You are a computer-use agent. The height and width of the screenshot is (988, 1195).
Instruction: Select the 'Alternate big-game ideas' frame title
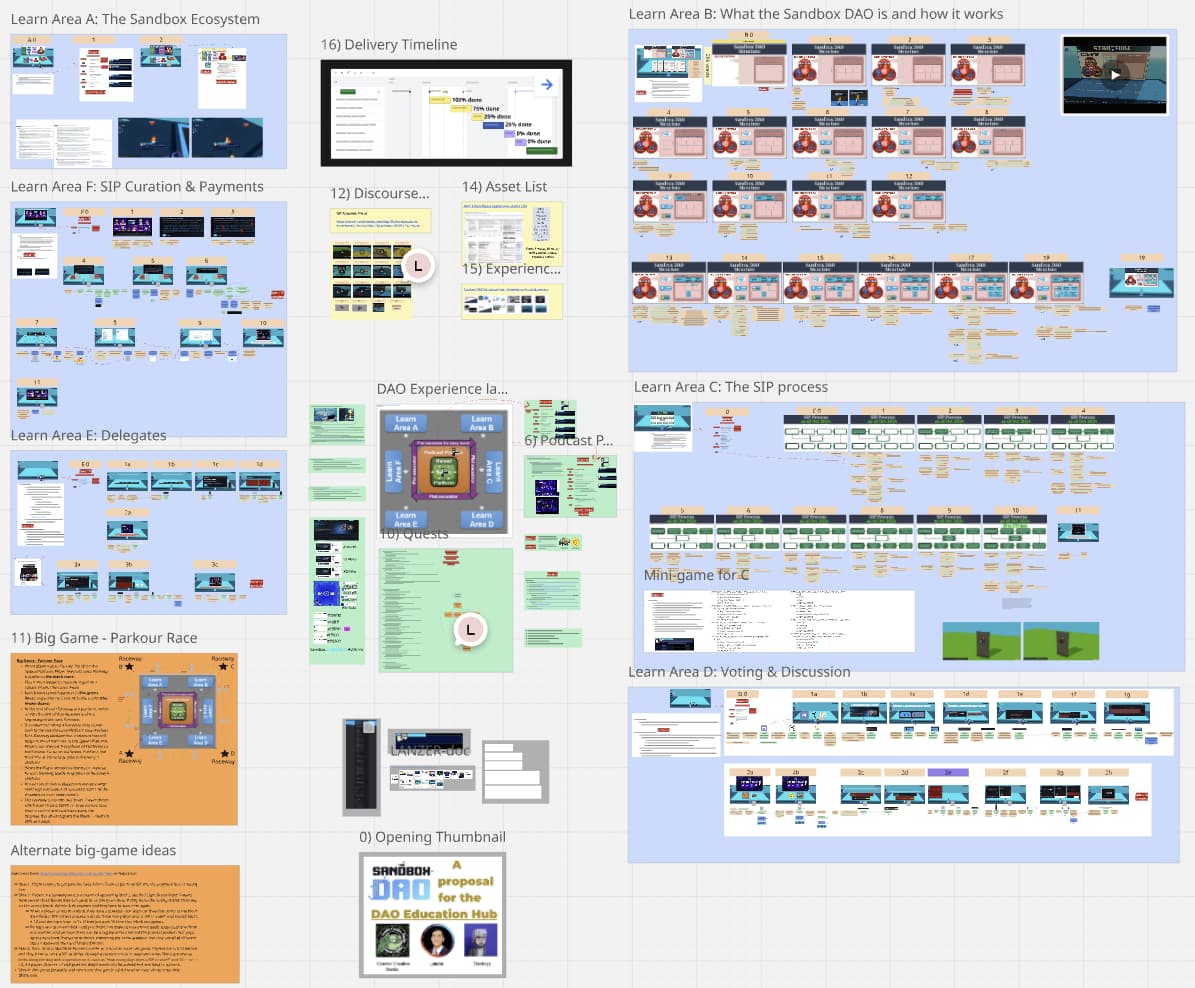point(93,851)
